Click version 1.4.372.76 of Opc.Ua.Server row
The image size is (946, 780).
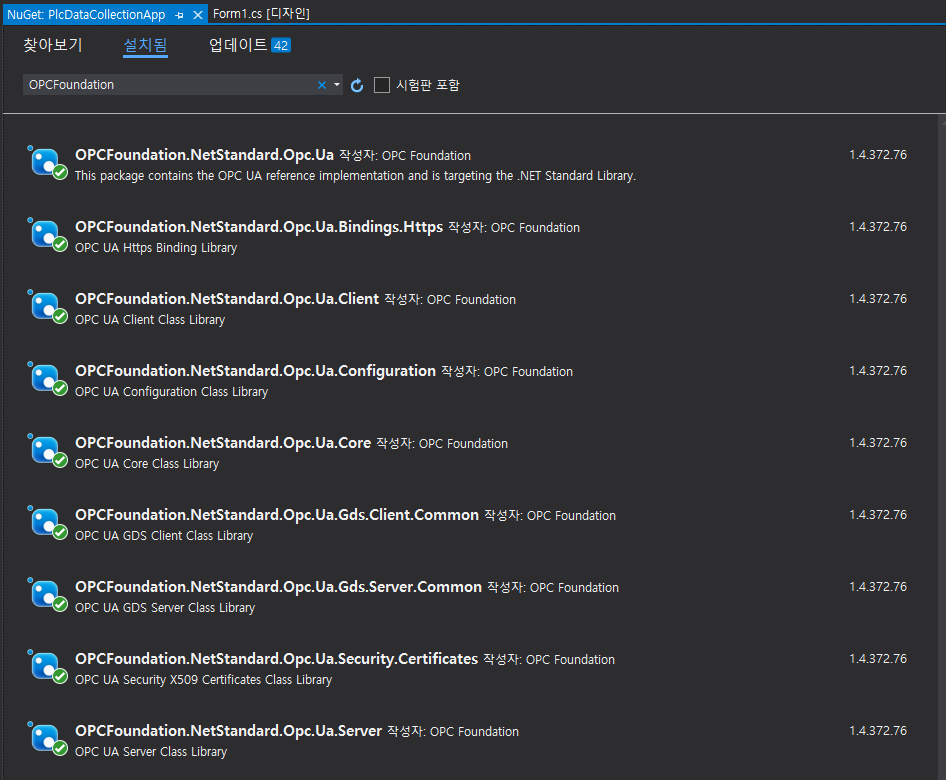pos(878,731)
